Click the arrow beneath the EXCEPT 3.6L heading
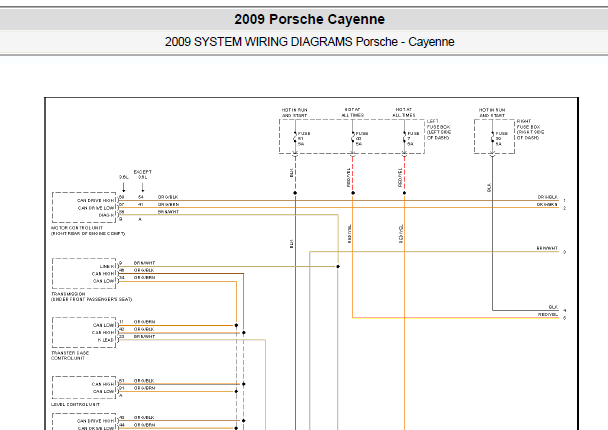 click(x=143, y=187)
